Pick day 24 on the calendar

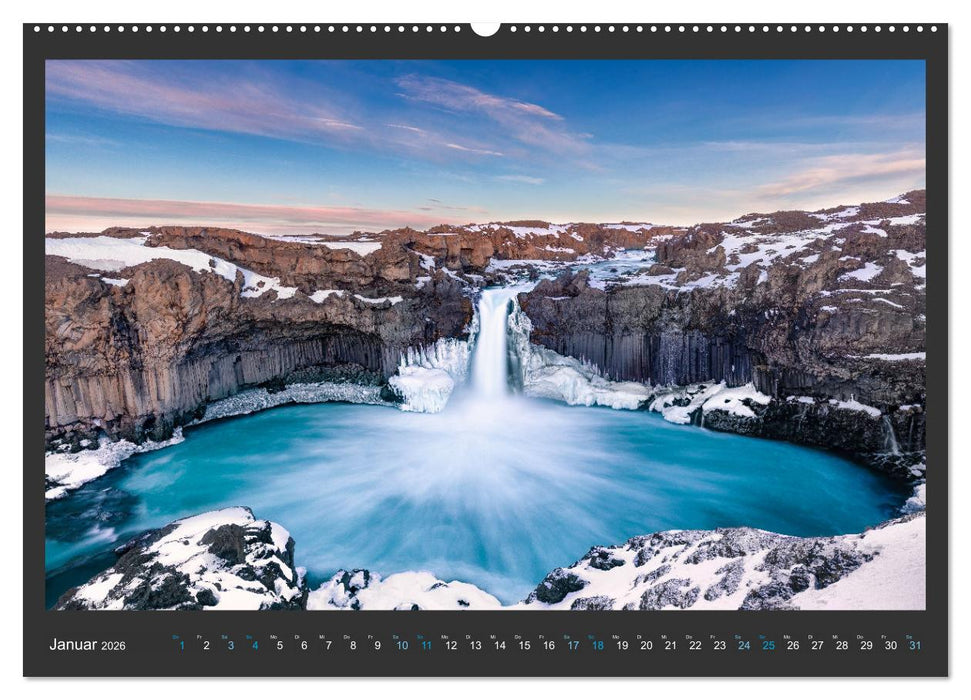(744, 646)
